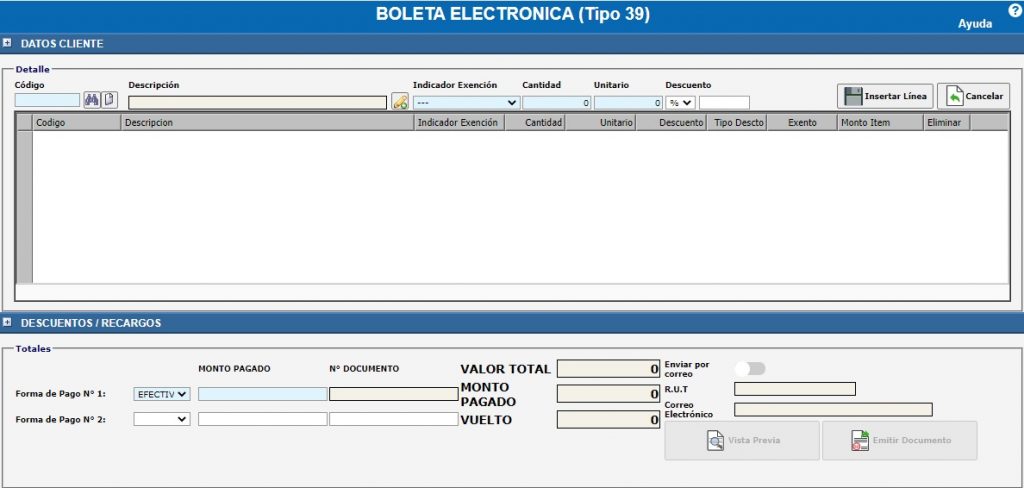Click the undo arrow icon on Cancelar
Image resolution: width=1024 pixels, height=488 pixels.
coord(953,97)
